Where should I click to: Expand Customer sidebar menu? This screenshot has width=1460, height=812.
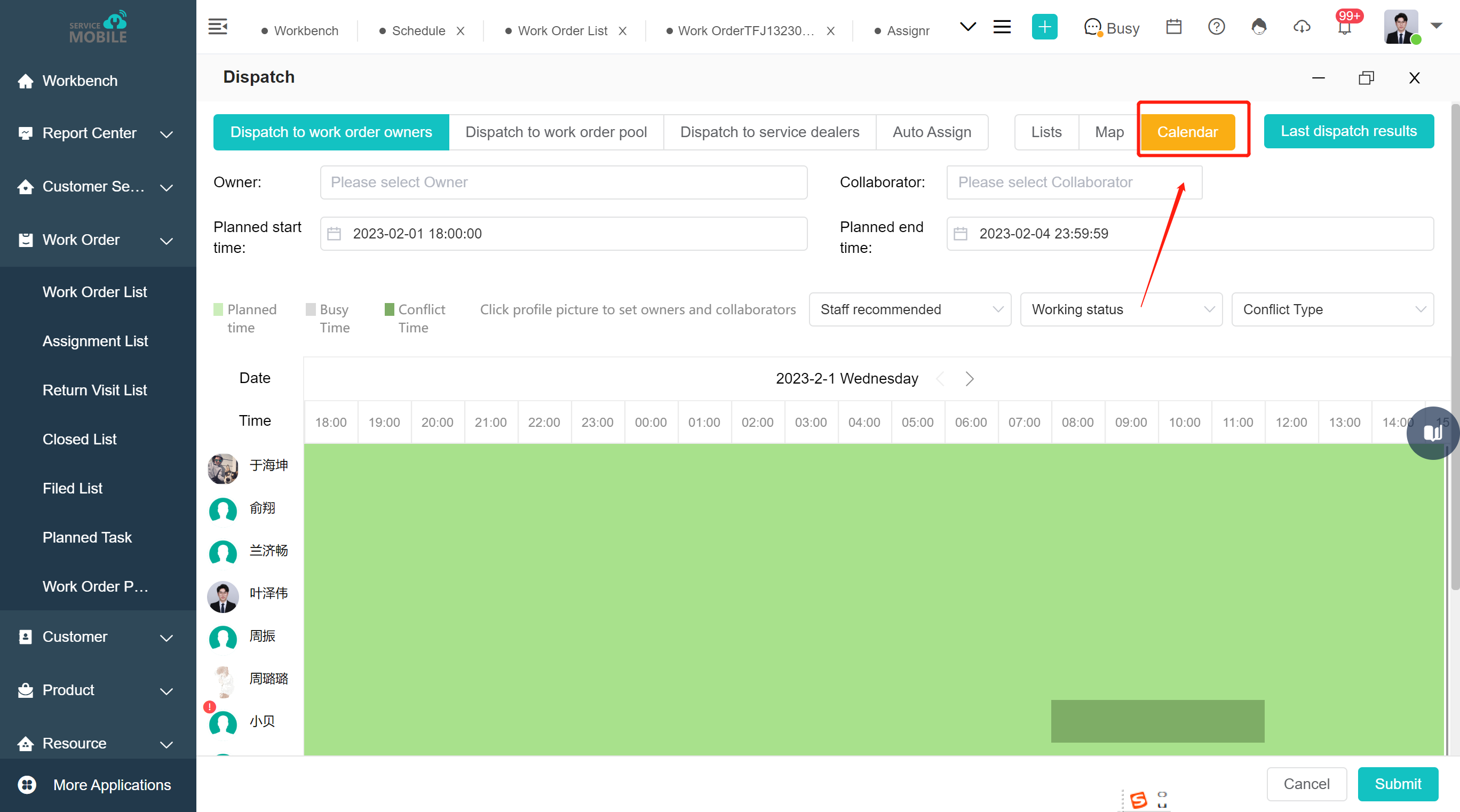point(98,637)
